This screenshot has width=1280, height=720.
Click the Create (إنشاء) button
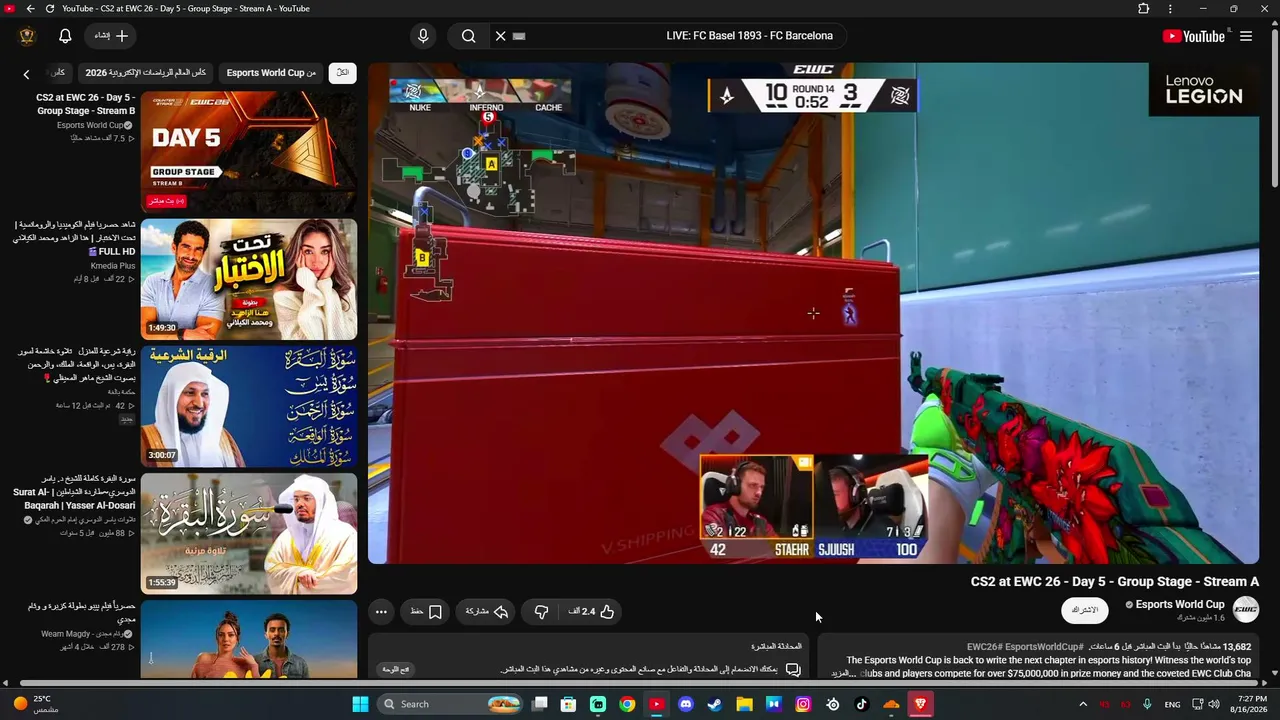(111, 36)
